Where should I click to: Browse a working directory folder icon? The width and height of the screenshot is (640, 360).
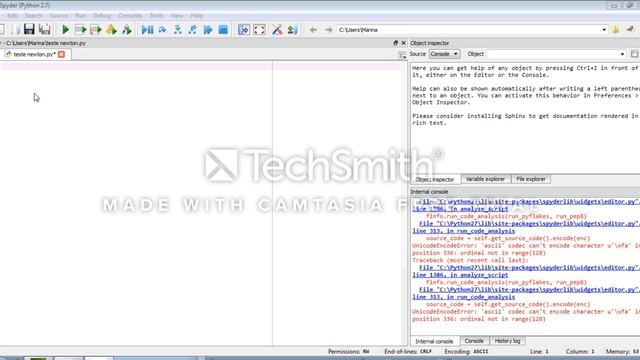pos(616,29)
